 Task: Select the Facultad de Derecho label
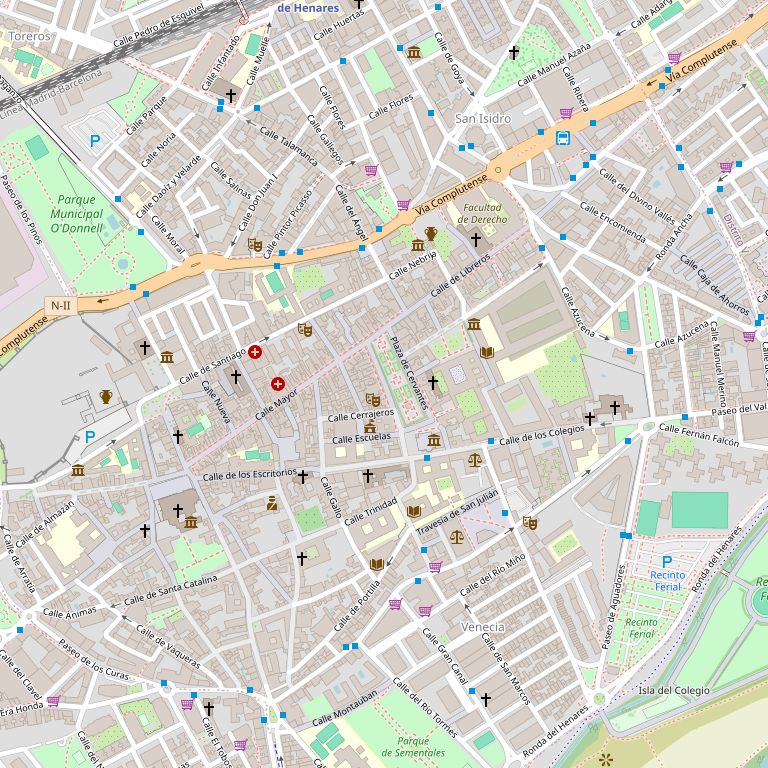point(482,214)
